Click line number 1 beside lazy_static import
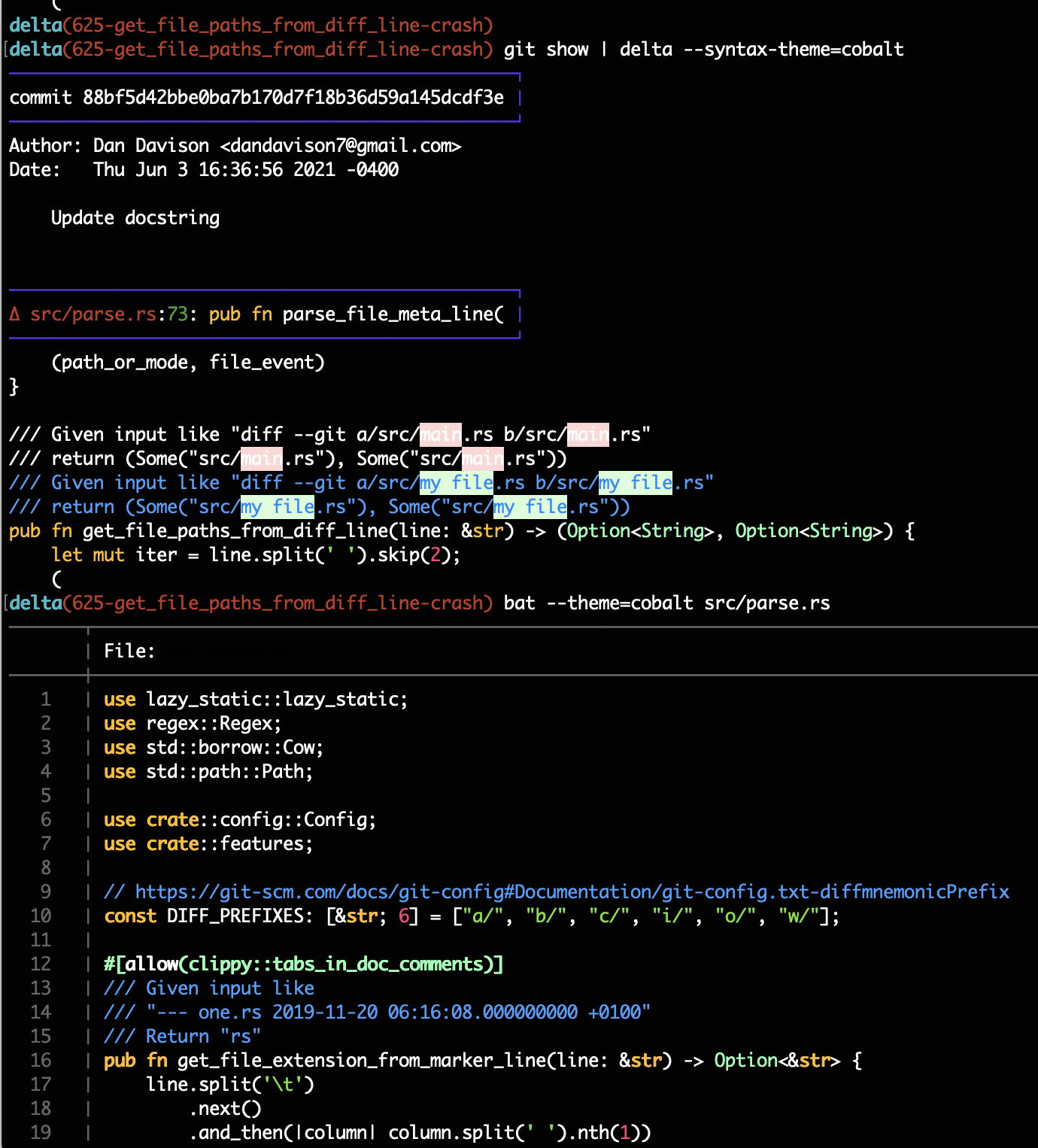 (x=45, y=699)
